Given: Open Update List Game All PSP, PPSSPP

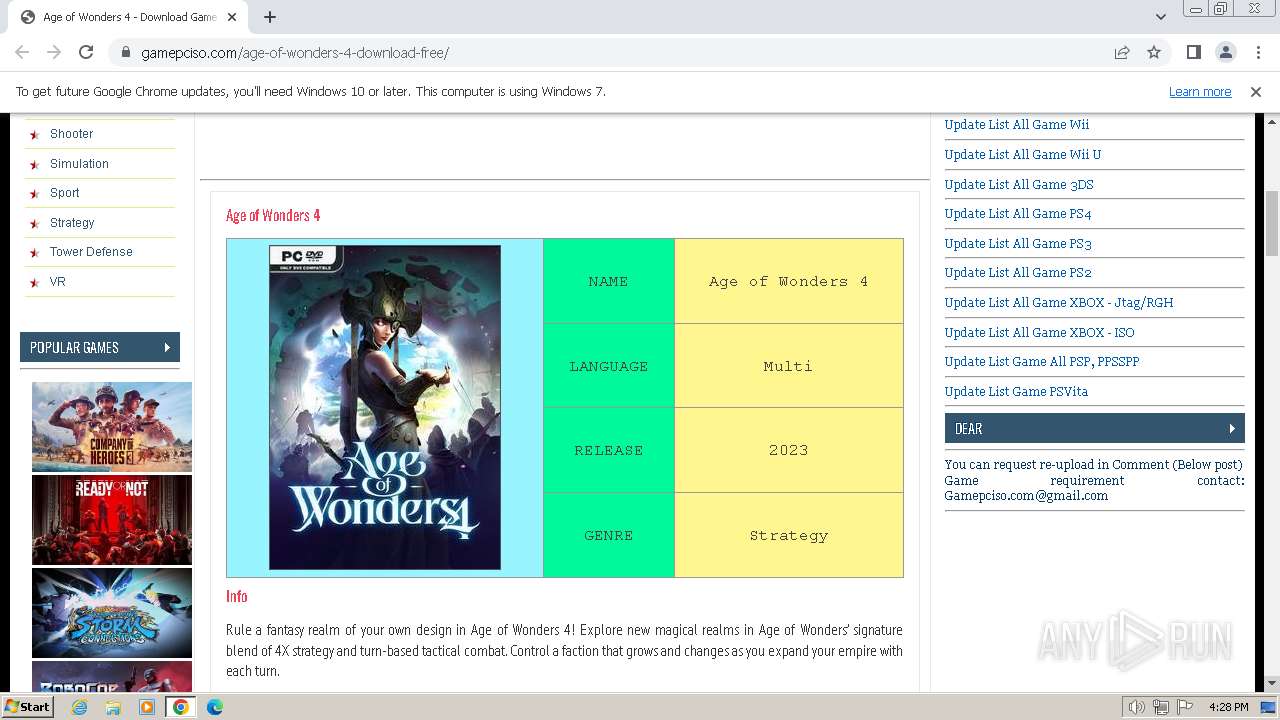Looking at the screenshot, I should [x=1042, y=362].
